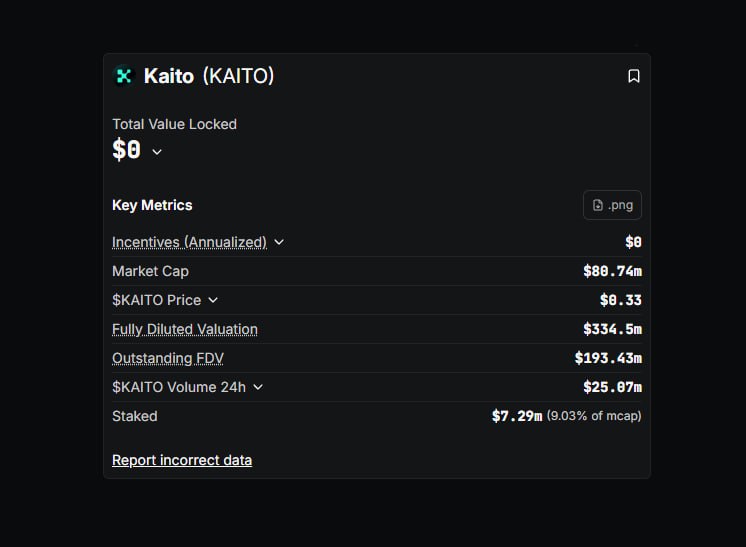Viewport: 746px width, 547px height.
Task: Click the Kaito logo icon
Action: click(123, 76)
